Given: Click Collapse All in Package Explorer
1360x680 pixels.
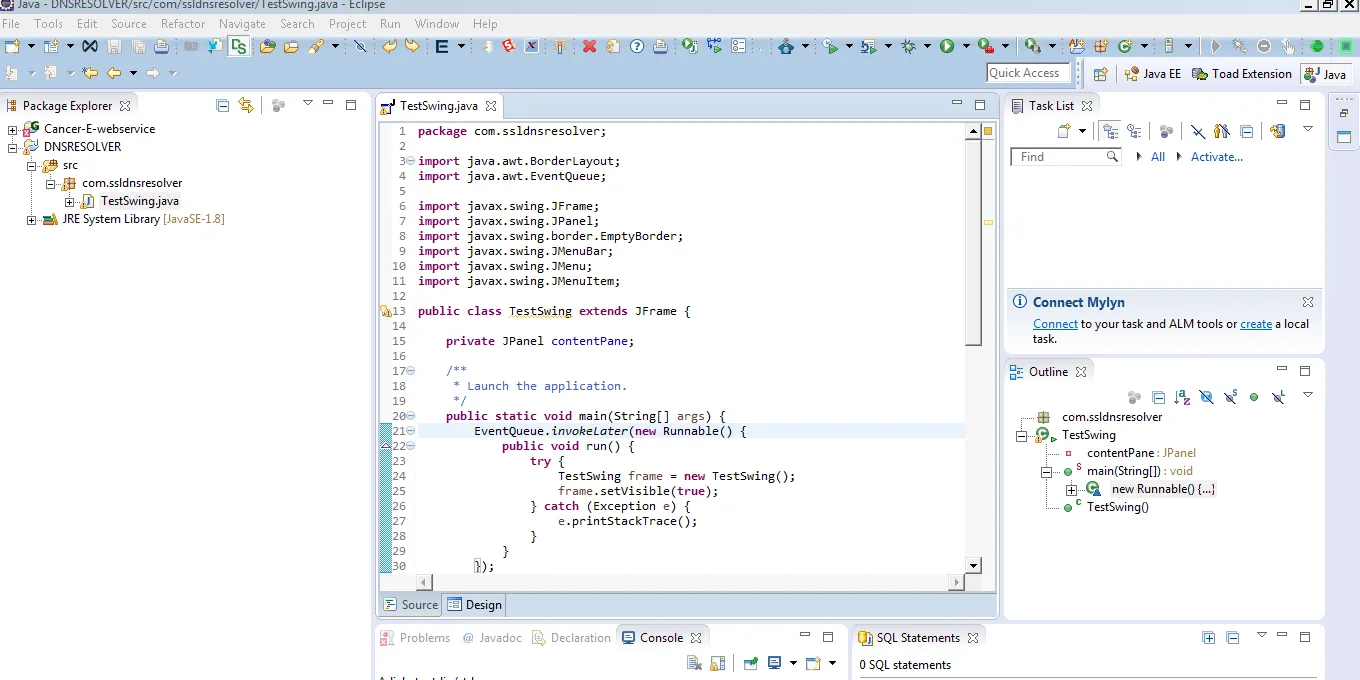Looking at the screenshot, I should point(223,105).
